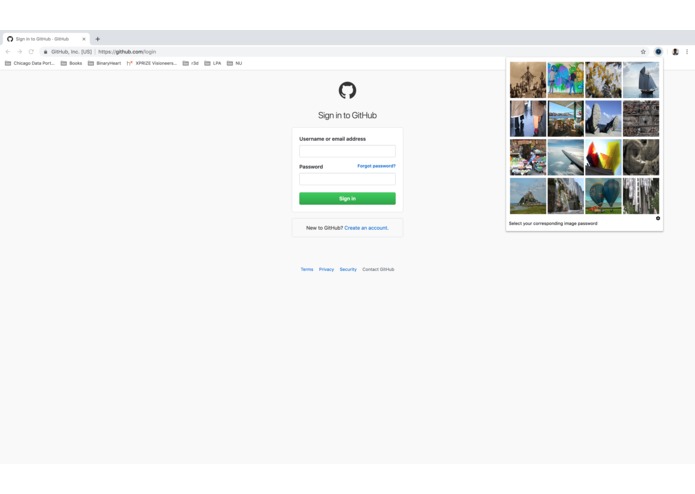Focus the Username or email address field
The image size is (695, 494).
(347, 151)
